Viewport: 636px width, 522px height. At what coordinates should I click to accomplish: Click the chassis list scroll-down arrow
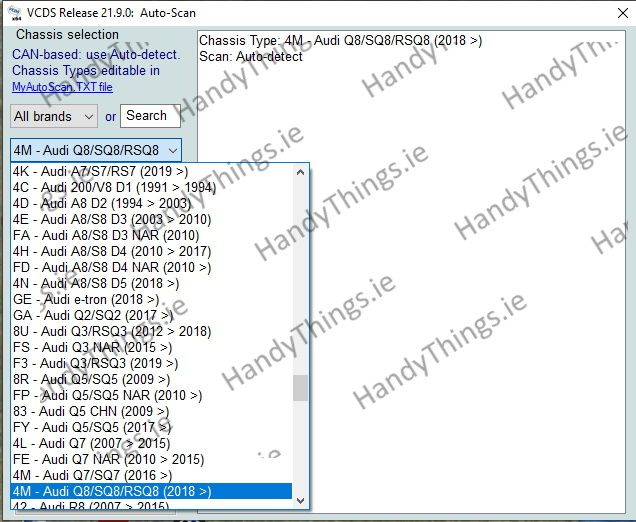(x=300, y=501)
